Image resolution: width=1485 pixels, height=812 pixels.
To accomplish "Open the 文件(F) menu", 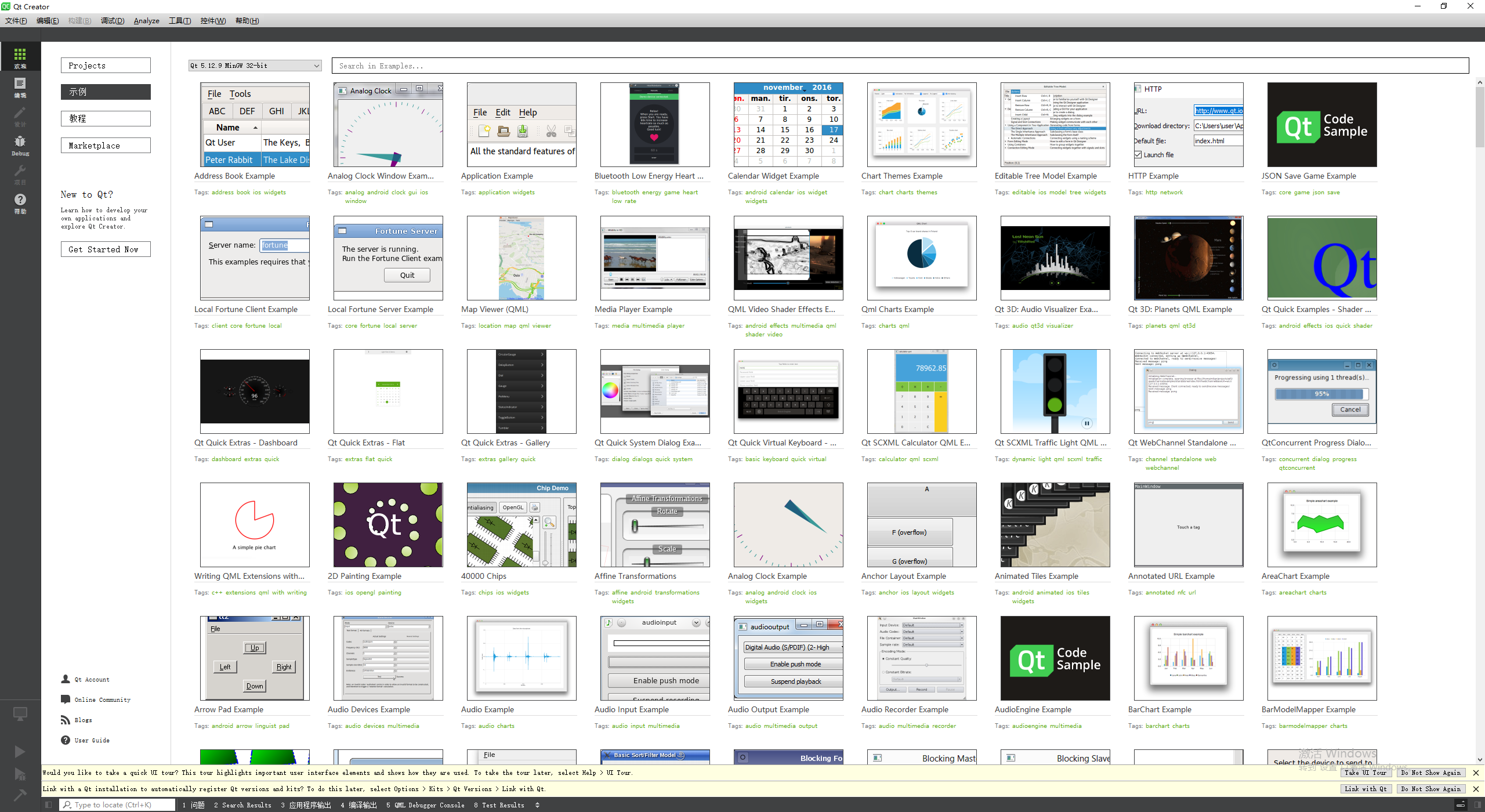I will [16, 21].
